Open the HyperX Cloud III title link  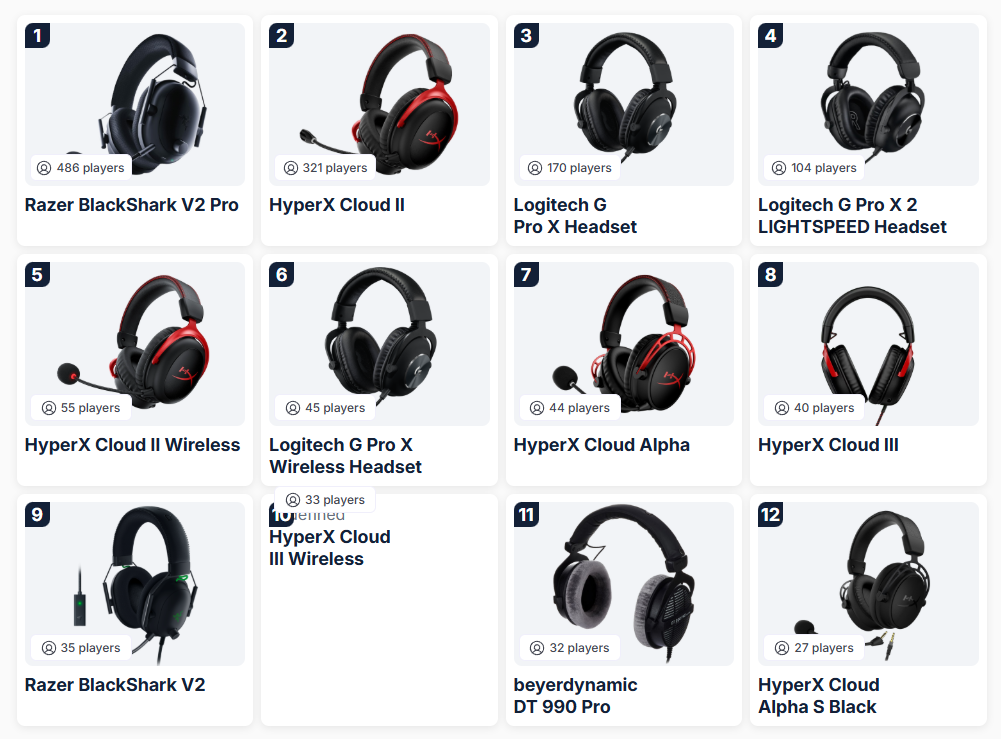pos(828,445)
